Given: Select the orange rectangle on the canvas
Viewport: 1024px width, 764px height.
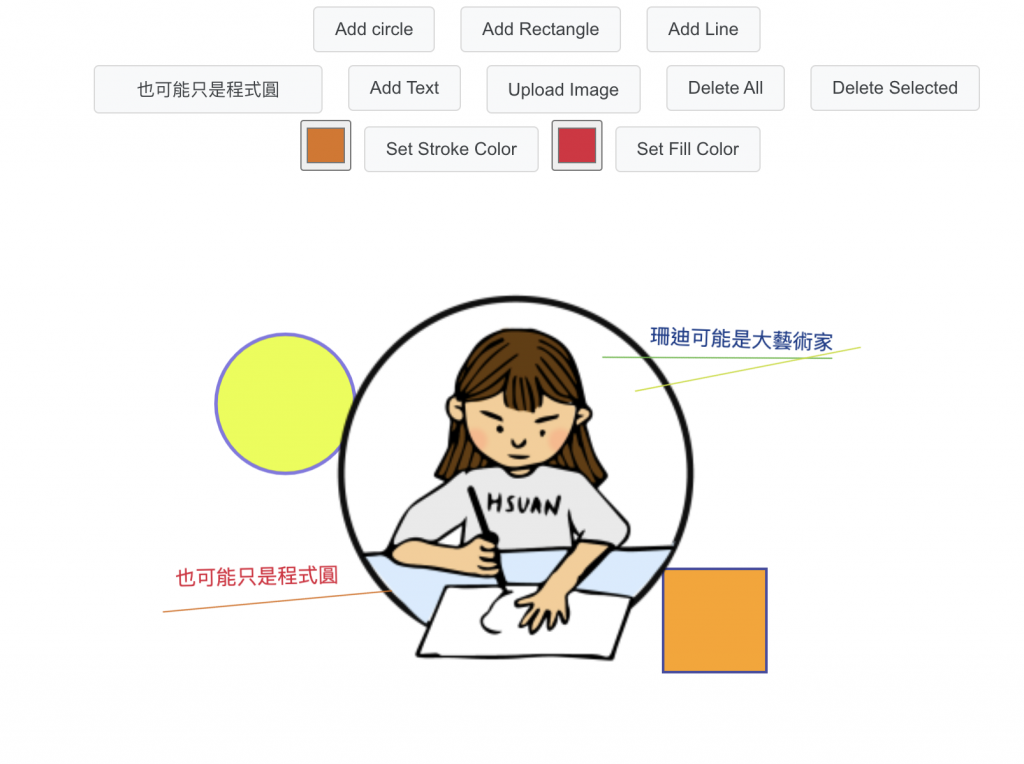Looking at the screenshot, I should [714, 620].
